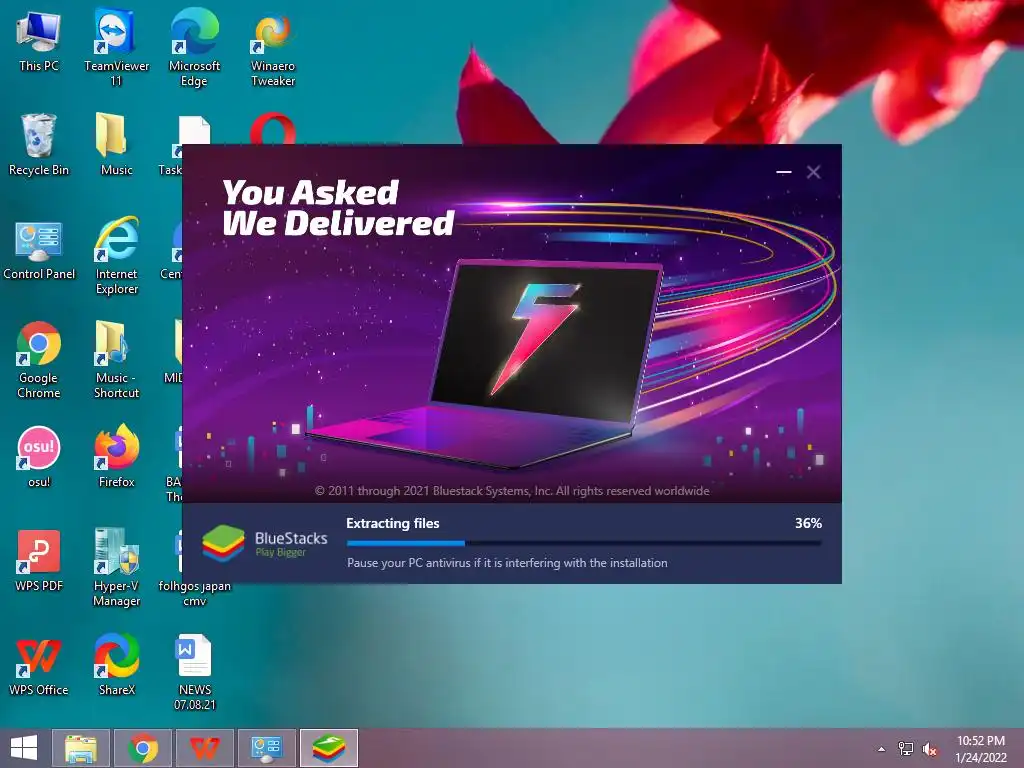Launch Google Chrome desktop shortcut

click(39, 359)
